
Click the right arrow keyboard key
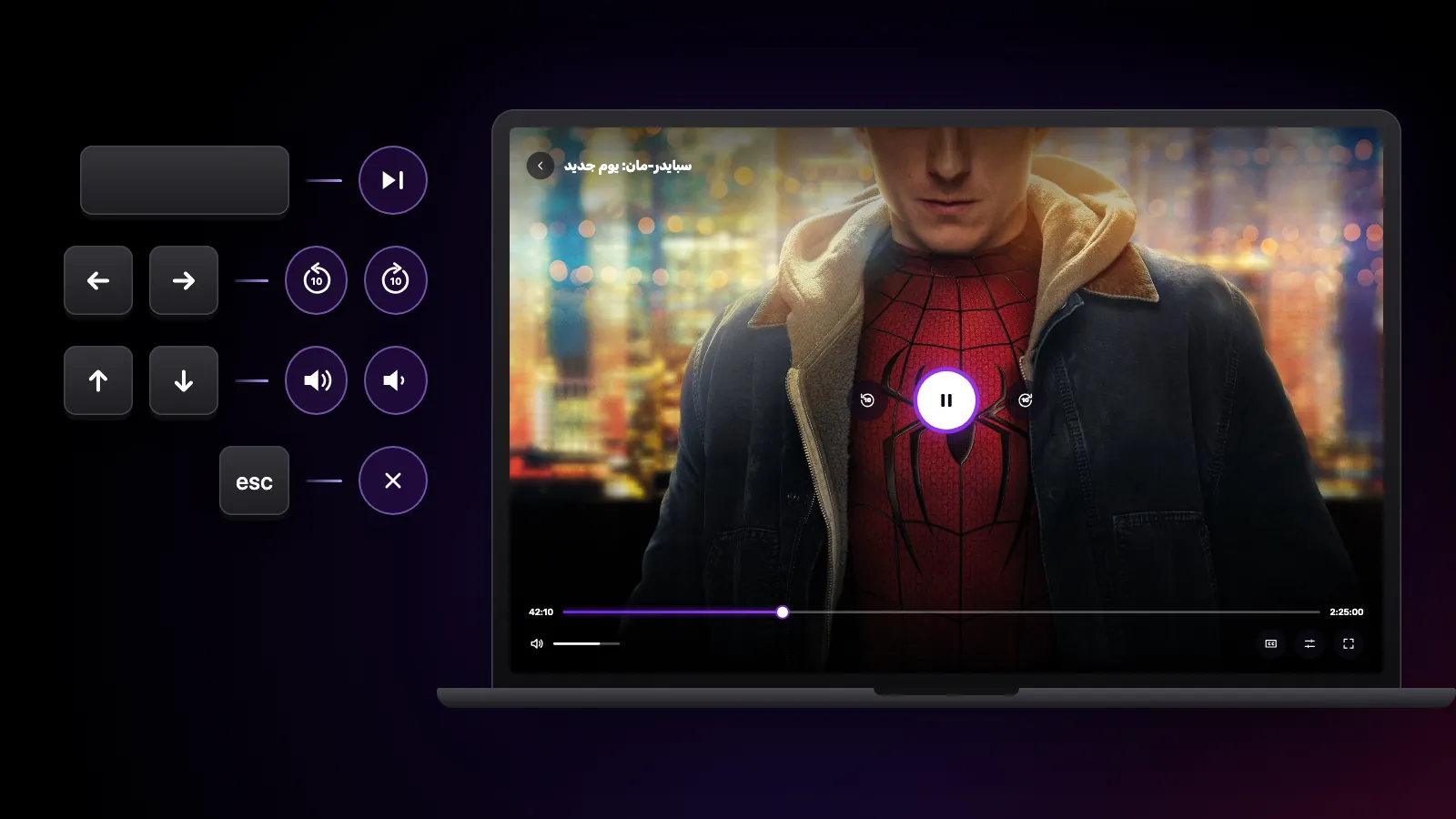184,280
